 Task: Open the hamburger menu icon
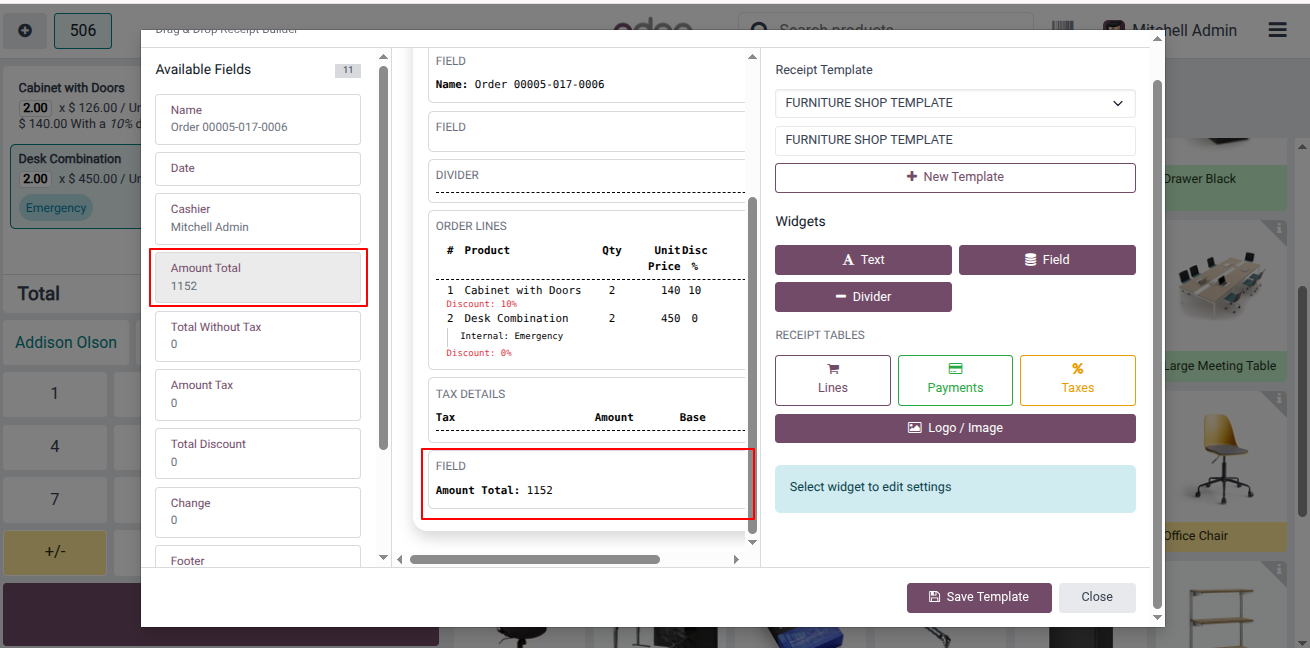[1277, 30]
